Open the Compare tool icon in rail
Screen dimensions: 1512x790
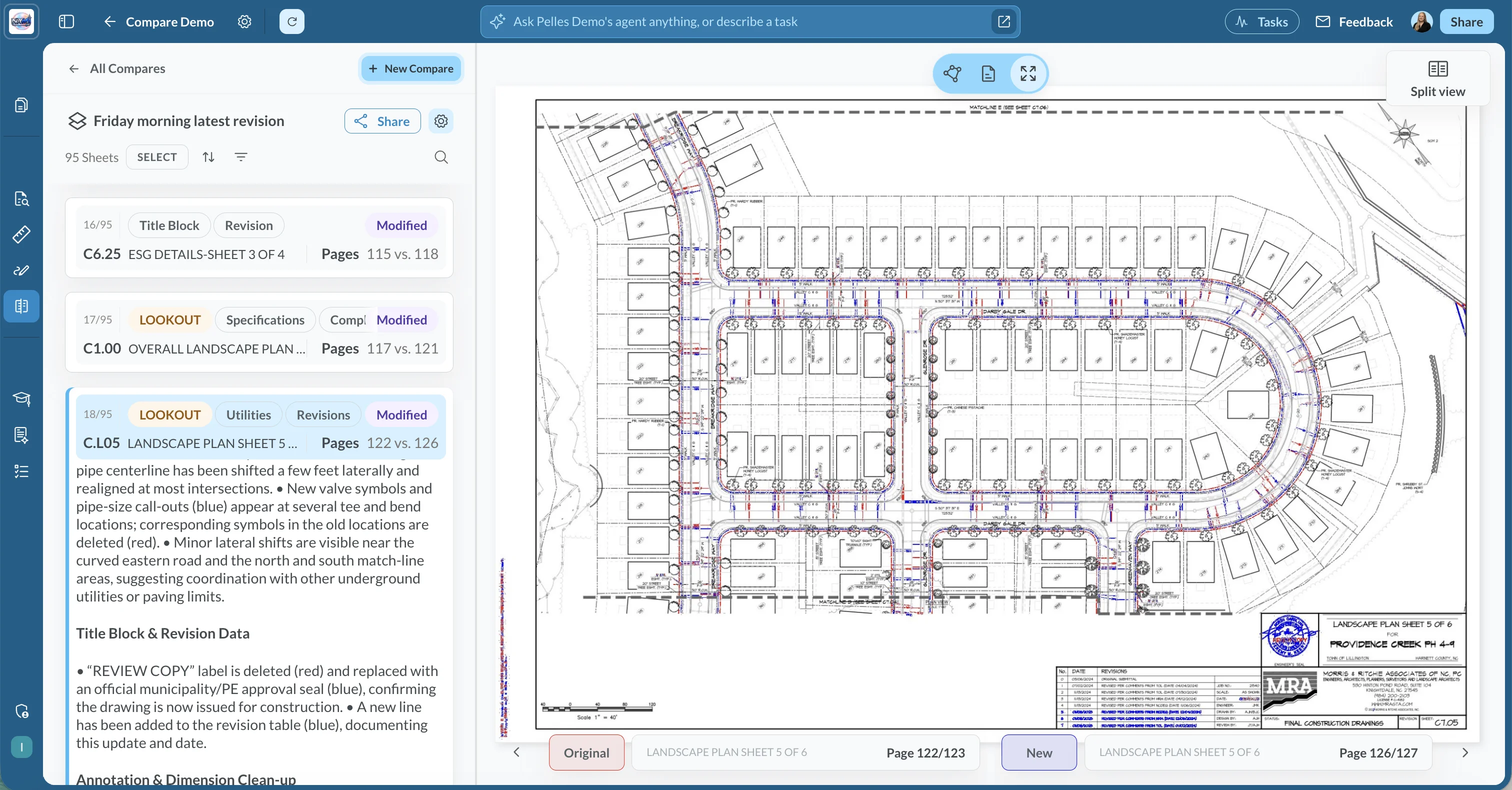coord(21,306)
